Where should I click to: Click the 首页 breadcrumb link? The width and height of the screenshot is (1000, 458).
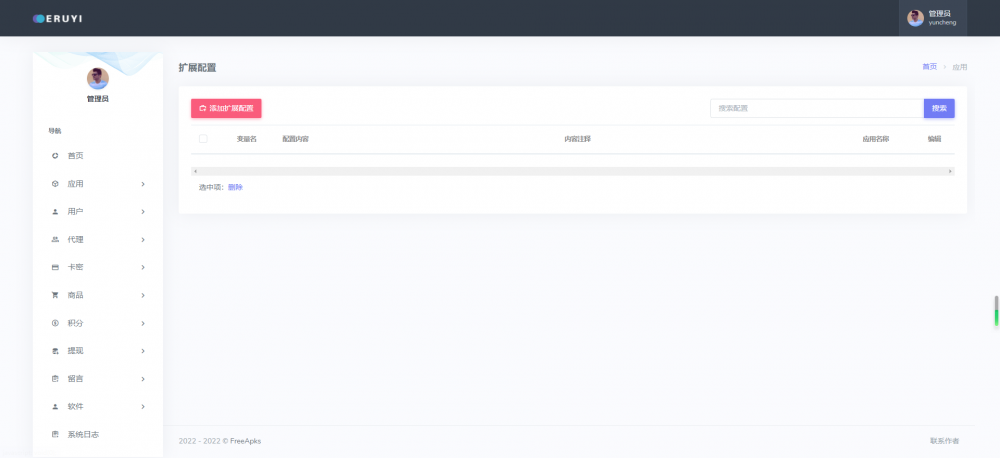pos(929,67)
